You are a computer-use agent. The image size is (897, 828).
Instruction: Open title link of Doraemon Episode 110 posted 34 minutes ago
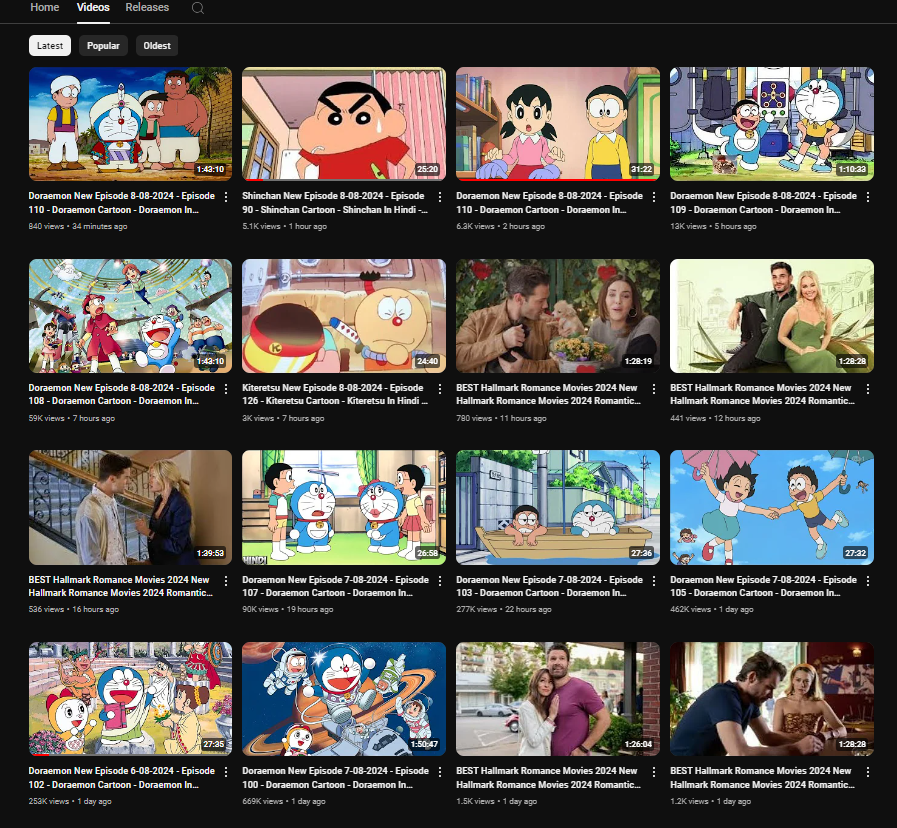[x=122, y=203]
